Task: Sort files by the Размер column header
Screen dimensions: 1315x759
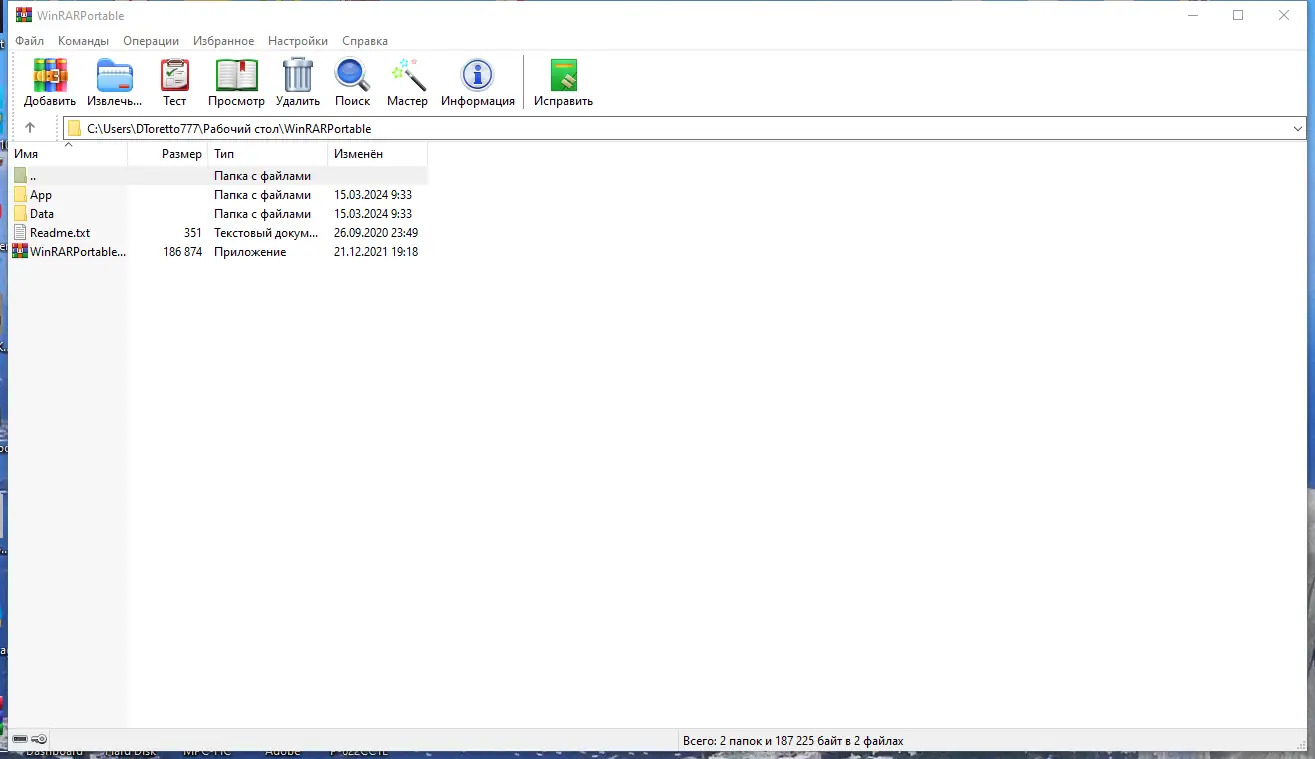Action: pyautogui.click(x=168, y=154)
